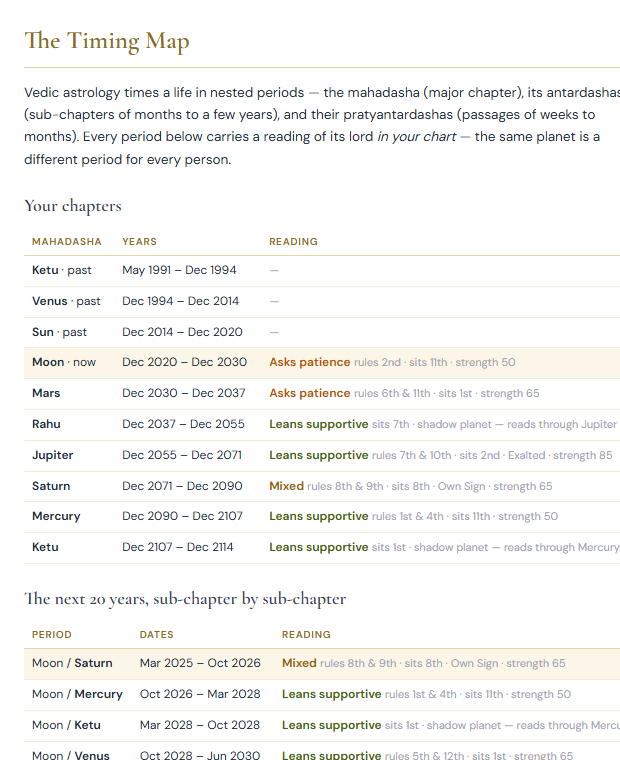The height and width of the screenshot is (760, 620).
Task: Select 'Rahu' mahadasha cell
Action: (x=46, y=424)
